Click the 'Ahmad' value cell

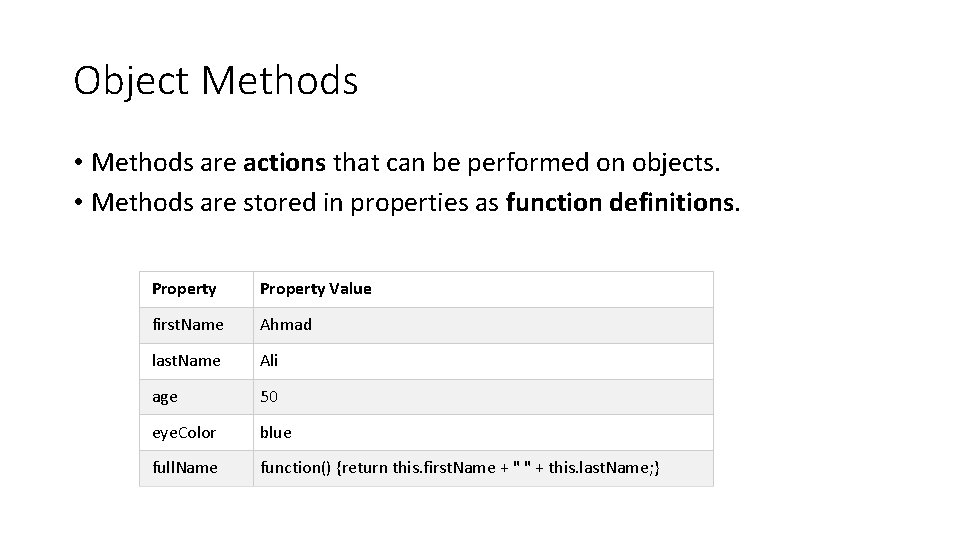[x=484, y=325]
